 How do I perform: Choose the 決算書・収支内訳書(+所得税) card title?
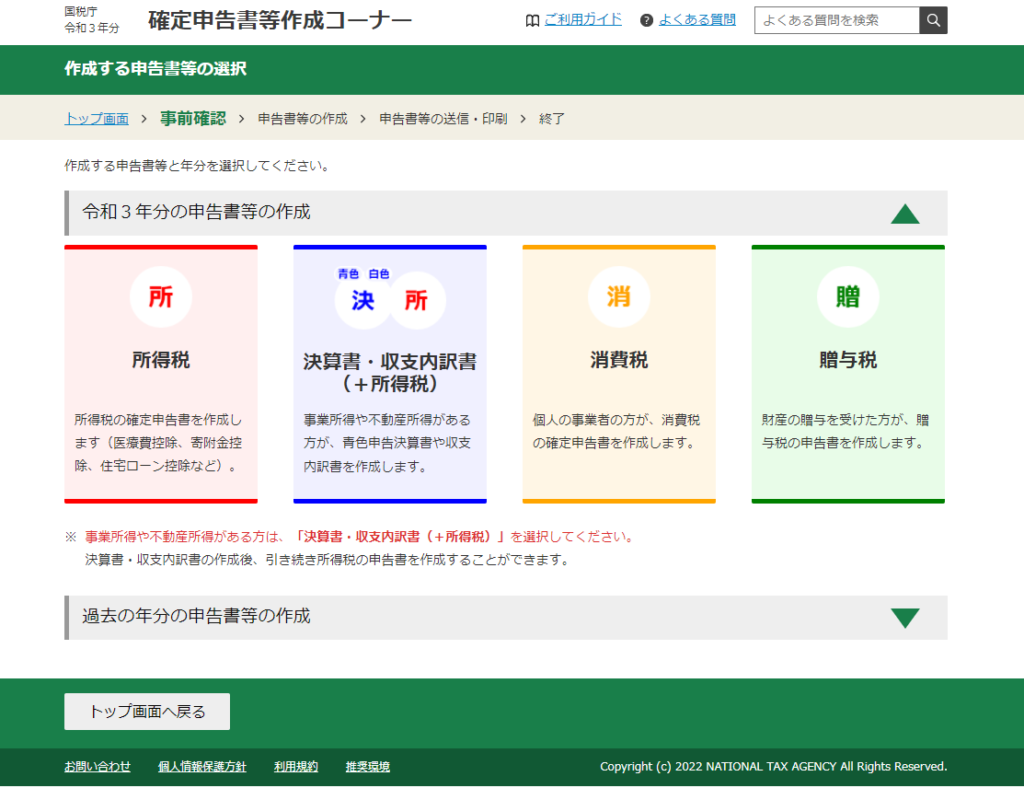coord(390,372)
